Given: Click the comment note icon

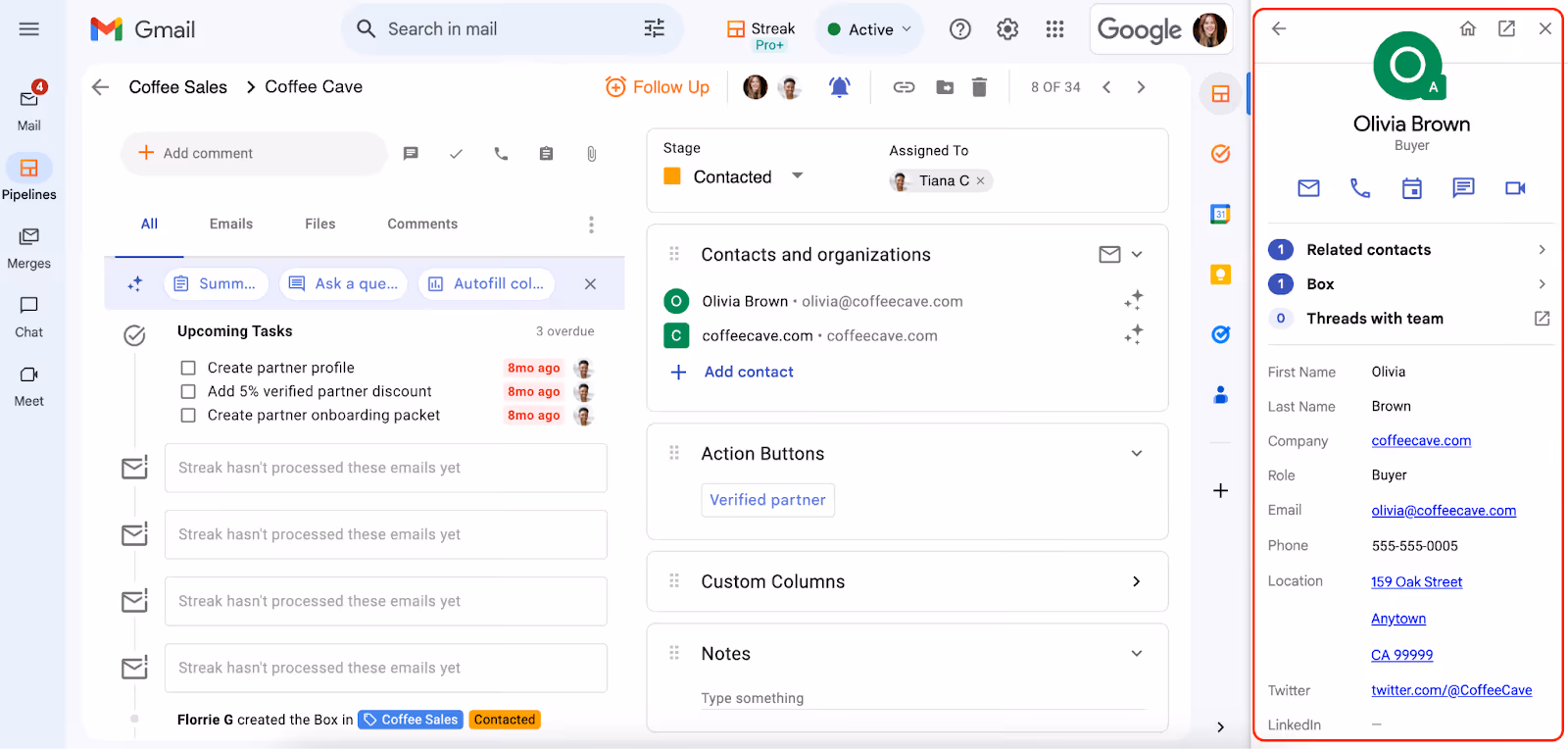Looking at the screenshot, I should (411, 154).
